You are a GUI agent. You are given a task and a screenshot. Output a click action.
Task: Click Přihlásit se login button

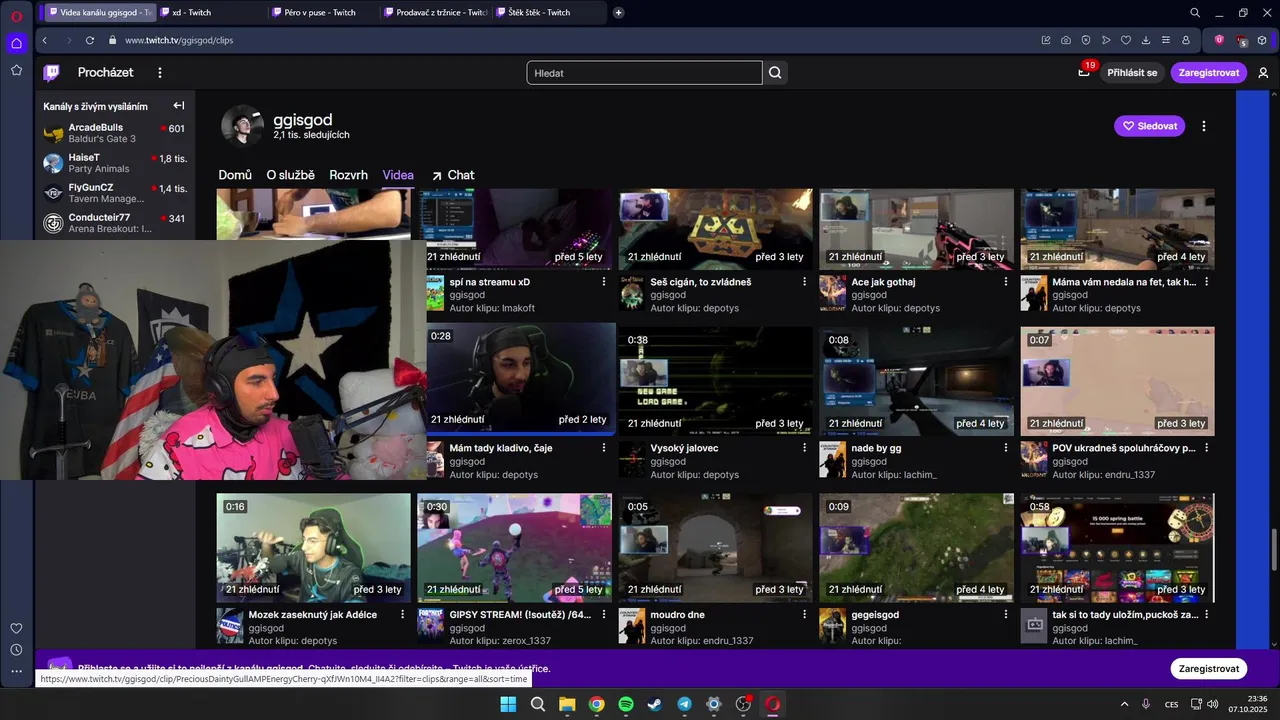click(x=1132, y=72)
